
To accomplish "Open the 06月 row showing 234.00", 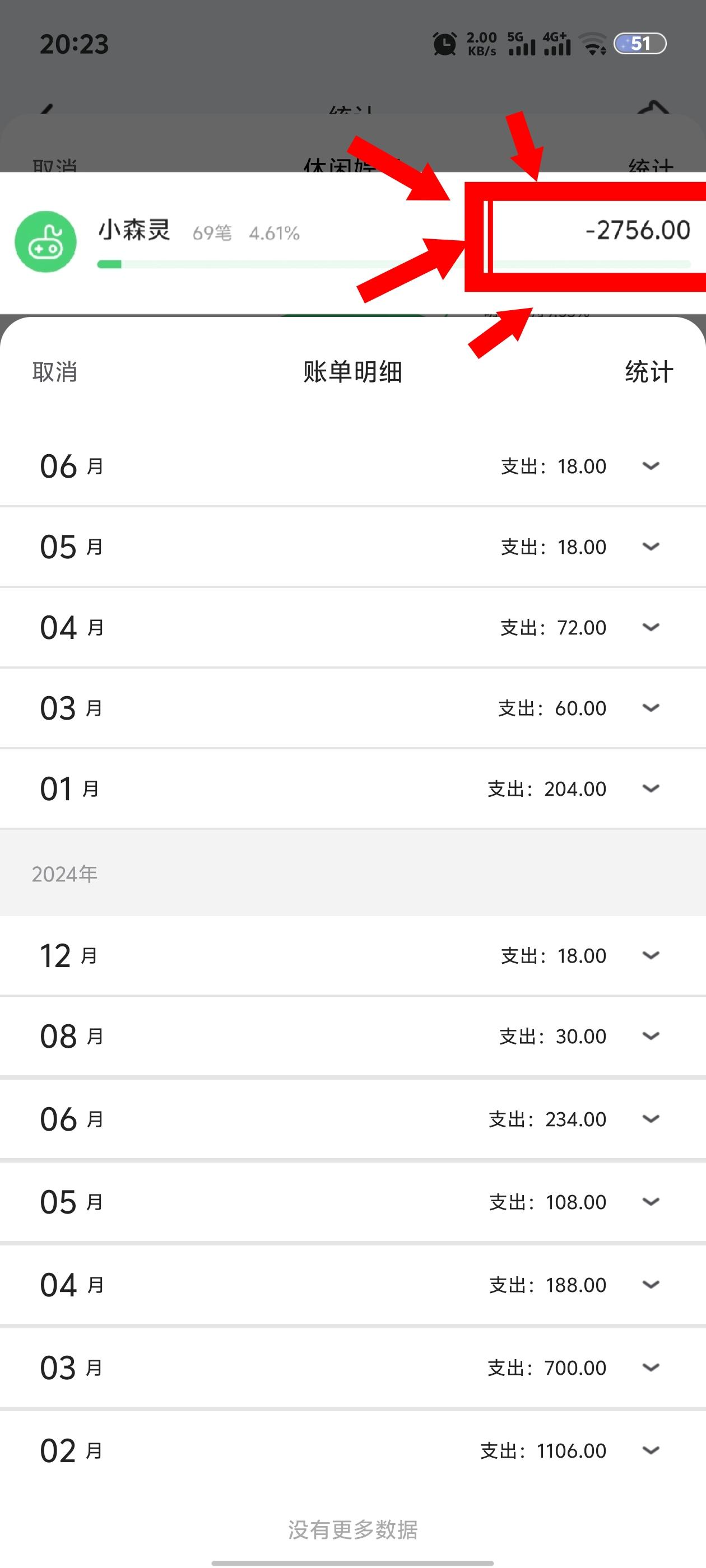I will click(352, 1119).
